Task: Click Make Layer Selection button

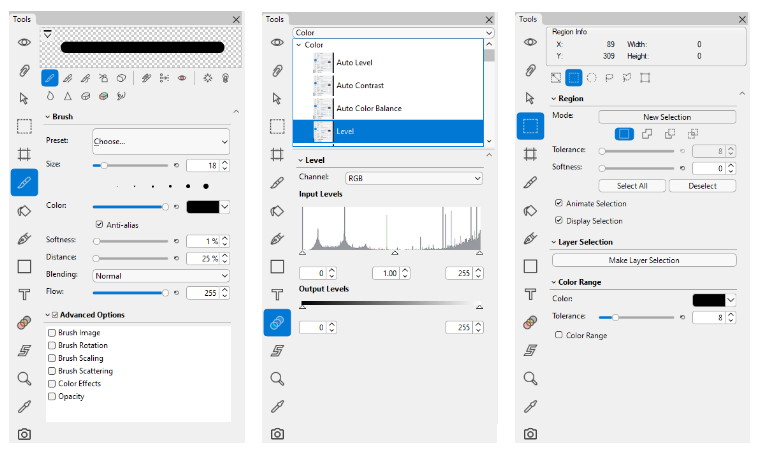Action: click(x=644, y=260)
